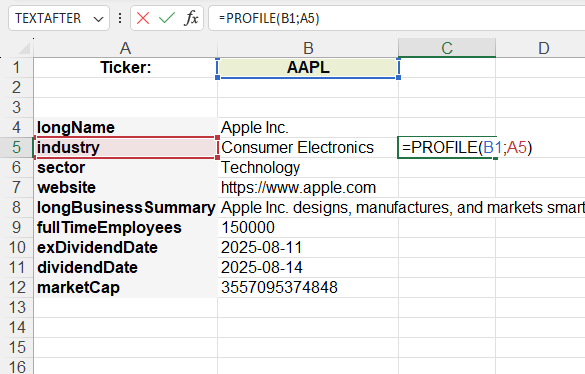Click the marketCap cell
Screen dimensions: 585x374
point(125,287)
